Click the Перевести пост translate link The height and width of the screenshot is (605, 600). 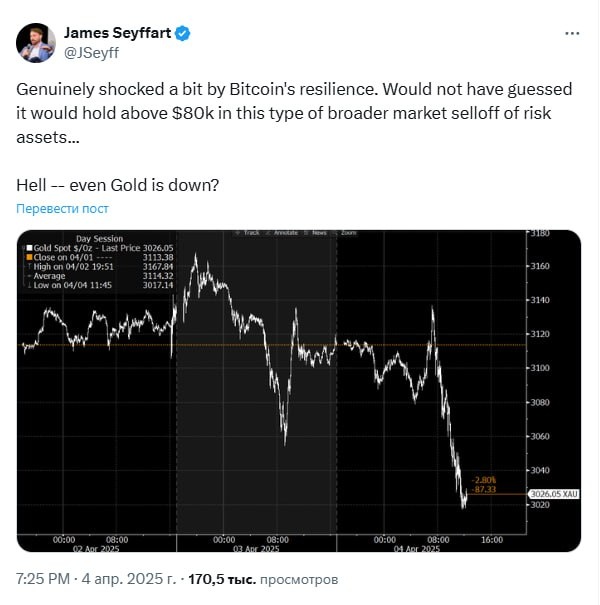click(62, 209)
